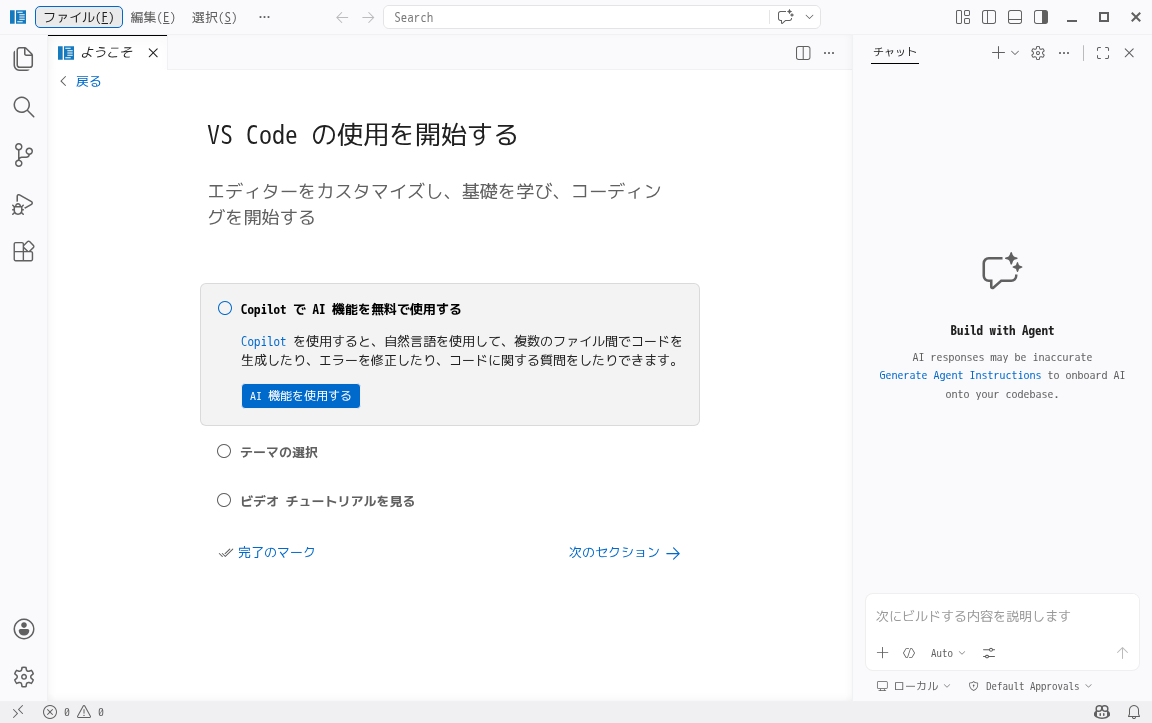Open the Accounts icon menu
Viewport: 1152px width, 723px height.
24,629
